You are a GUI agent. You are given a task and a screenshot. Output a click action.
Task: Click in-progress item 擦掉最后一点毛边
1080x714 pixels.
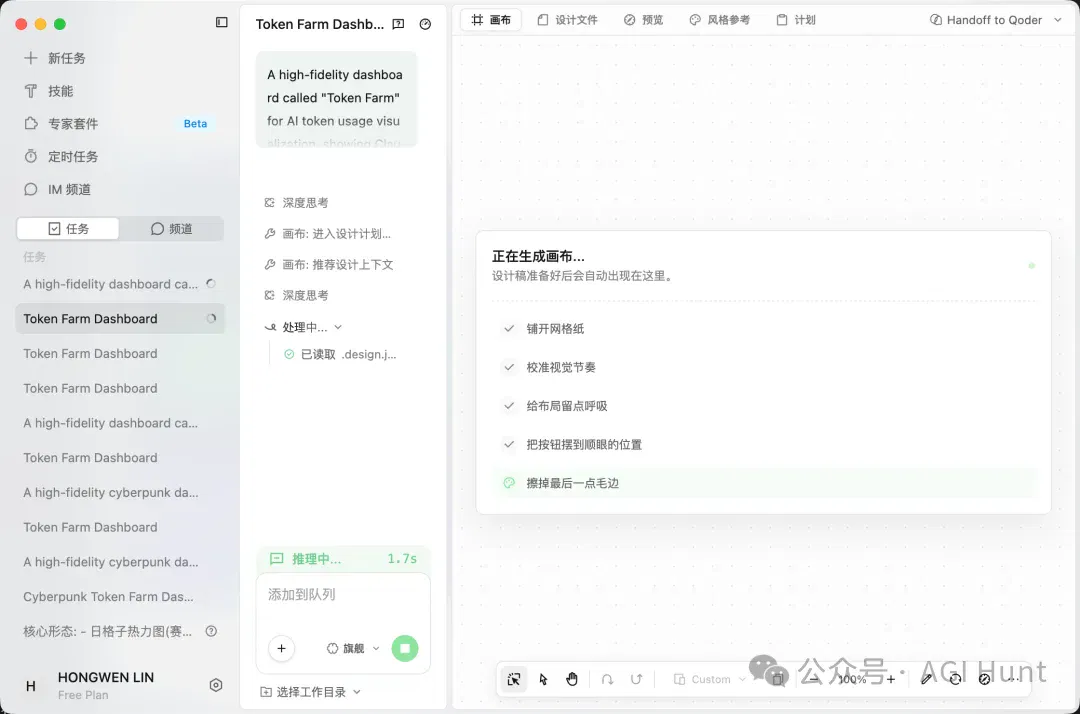[x=765, y=483]
